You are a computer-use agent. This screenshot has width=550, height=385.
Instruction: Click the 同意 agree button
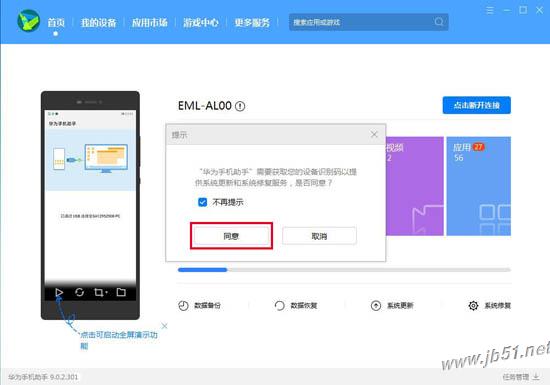[231, 236]
